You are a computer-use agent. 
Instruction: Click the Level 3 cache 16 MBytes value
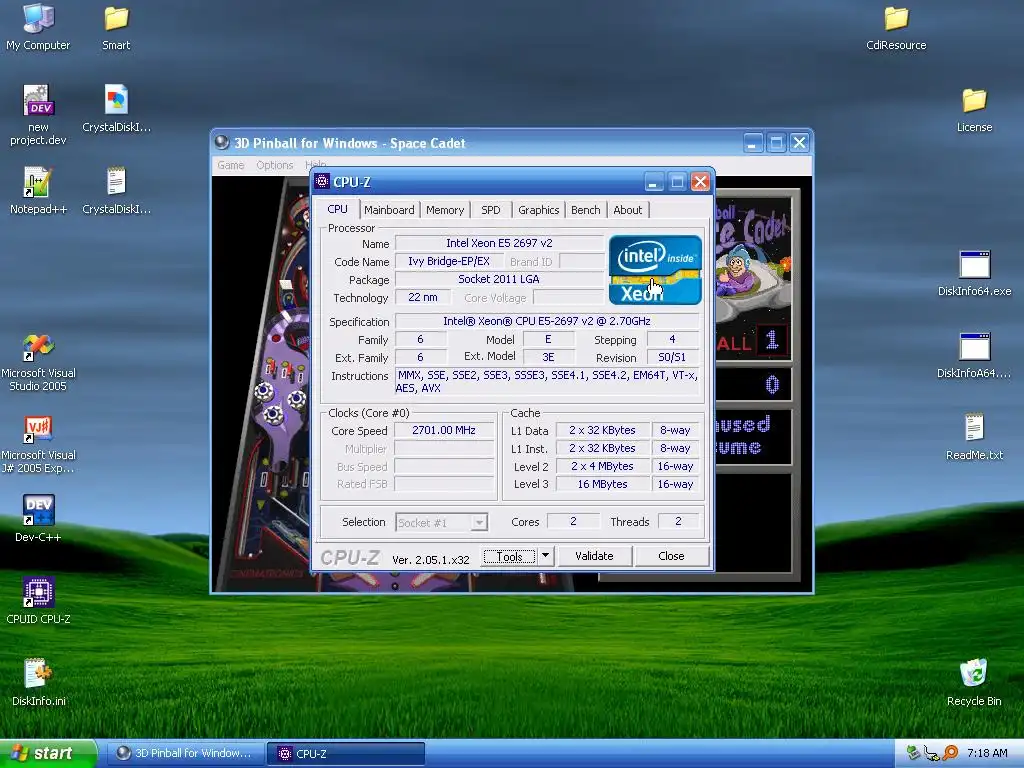click(x=602, y=484)
